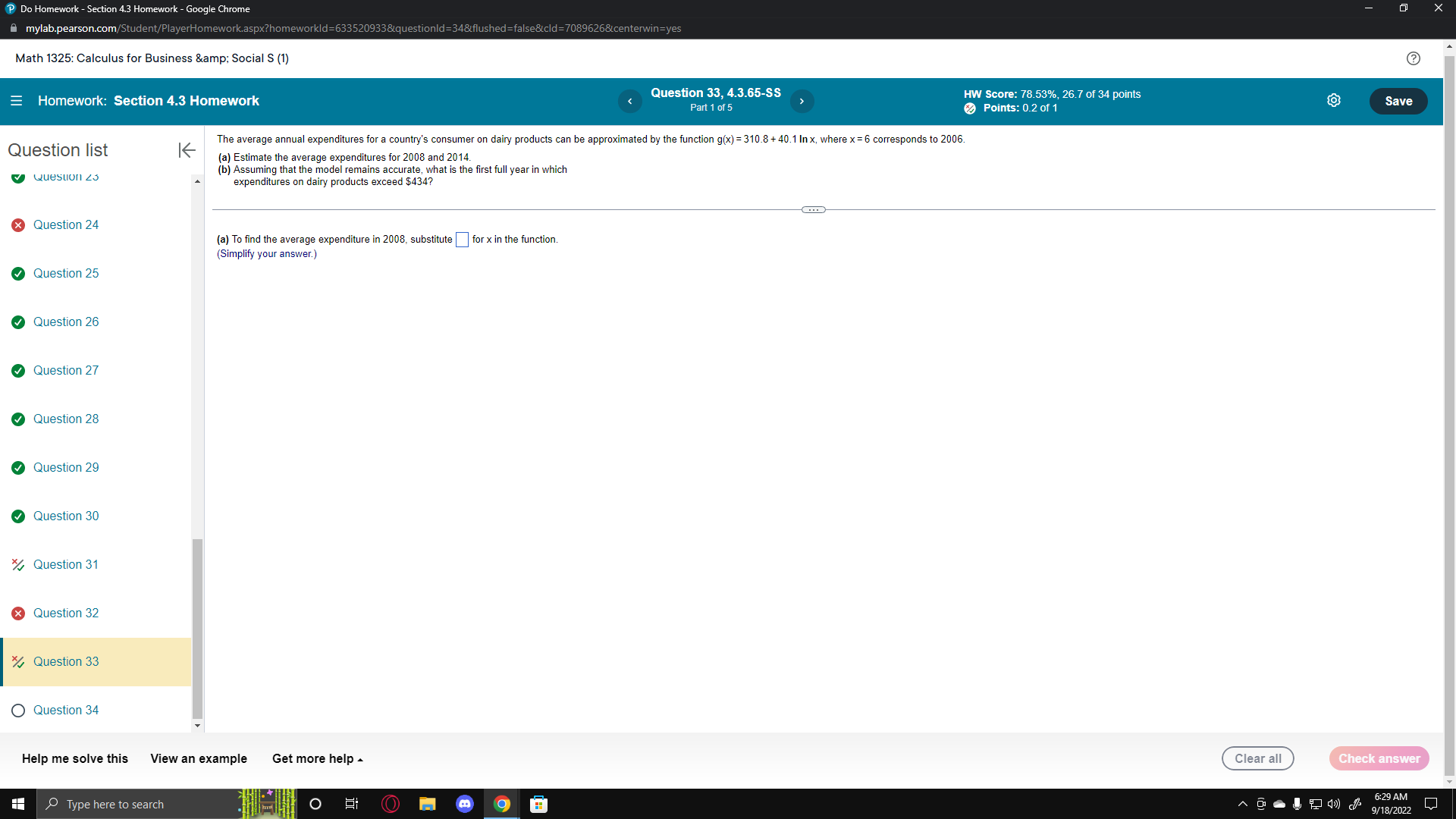Screen dimensions: 1456x819
Task: Open the settings gear icon
Action: [1334, 101]
